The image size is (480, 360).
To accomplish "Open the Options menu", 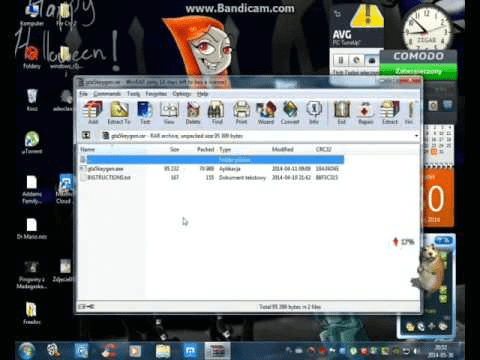I will [x=181, y=94].
